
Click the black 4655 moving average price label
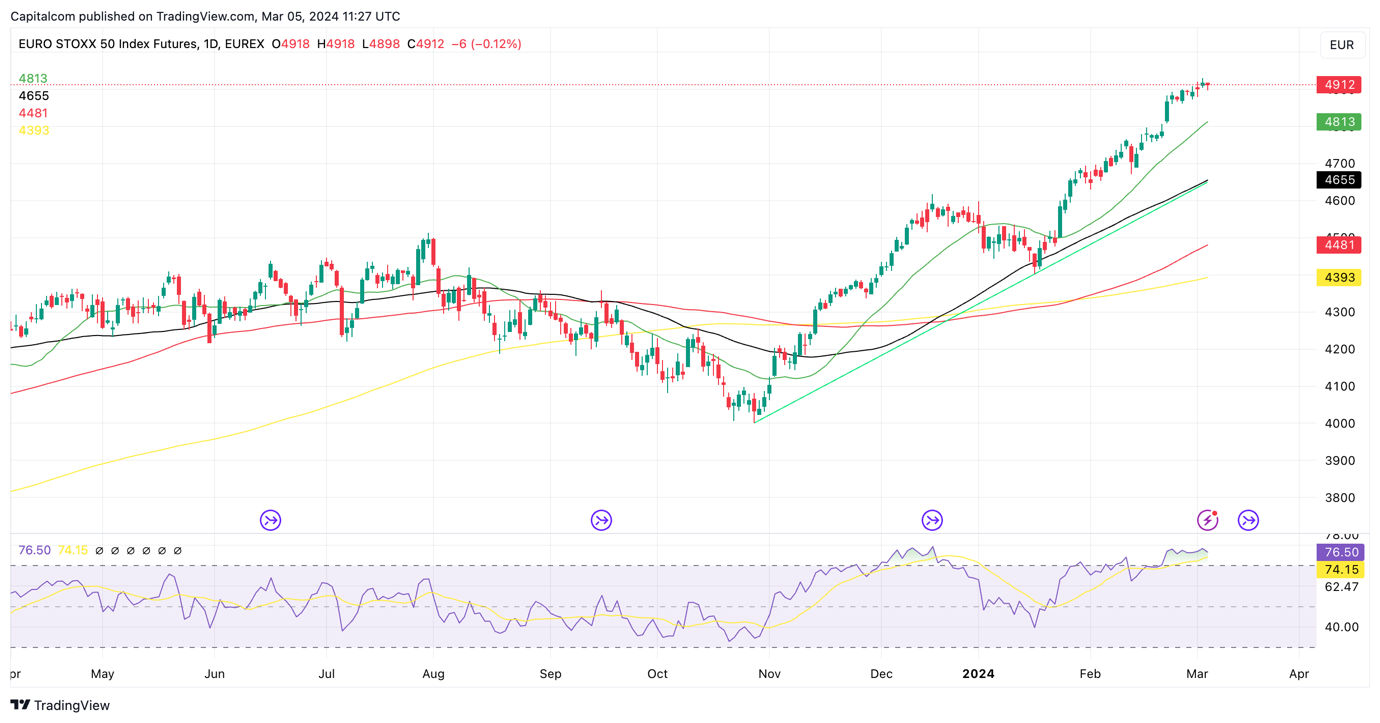(x=1339, y=180)
